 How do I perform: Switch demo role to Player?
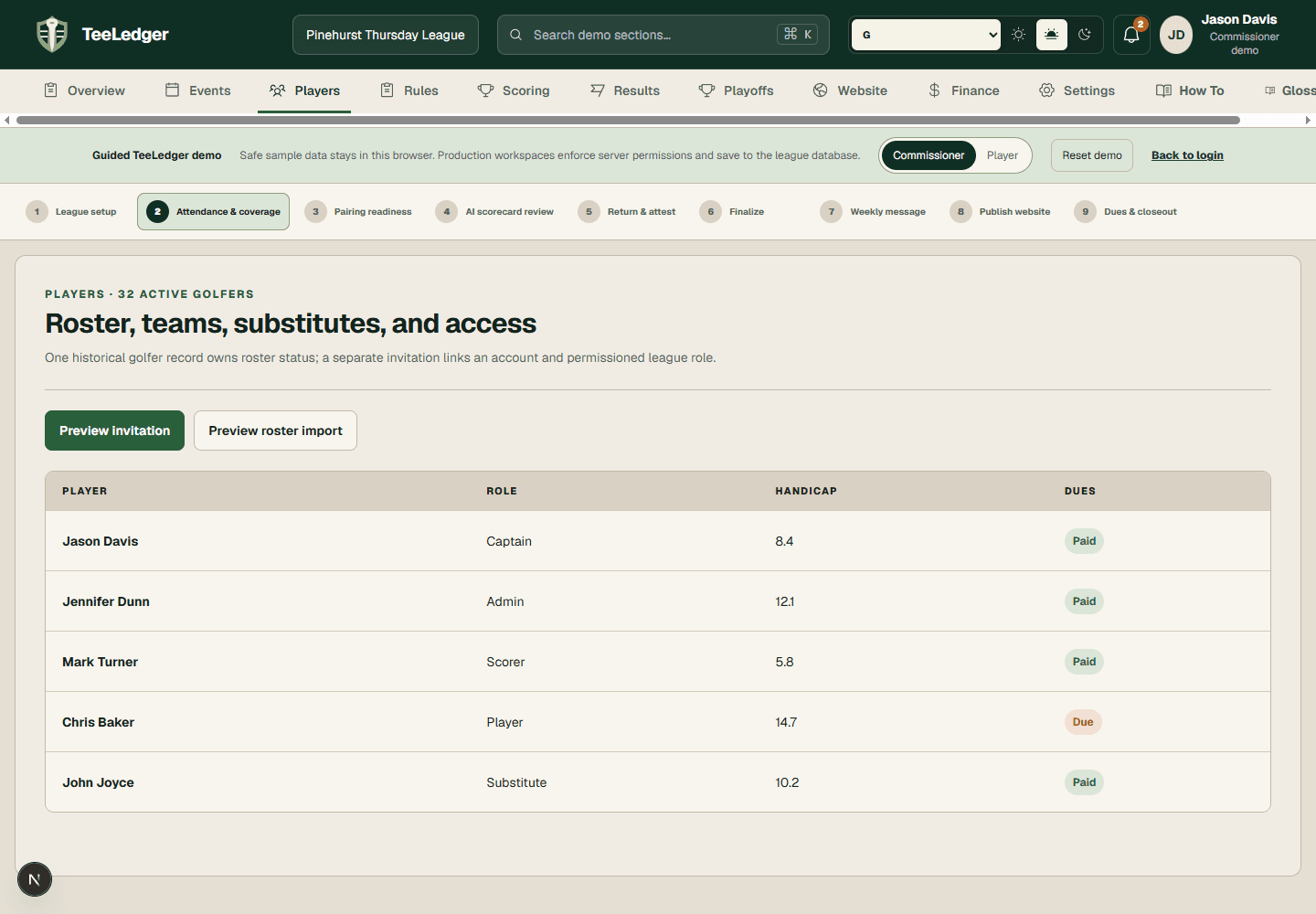click(x=1003, y=155)
